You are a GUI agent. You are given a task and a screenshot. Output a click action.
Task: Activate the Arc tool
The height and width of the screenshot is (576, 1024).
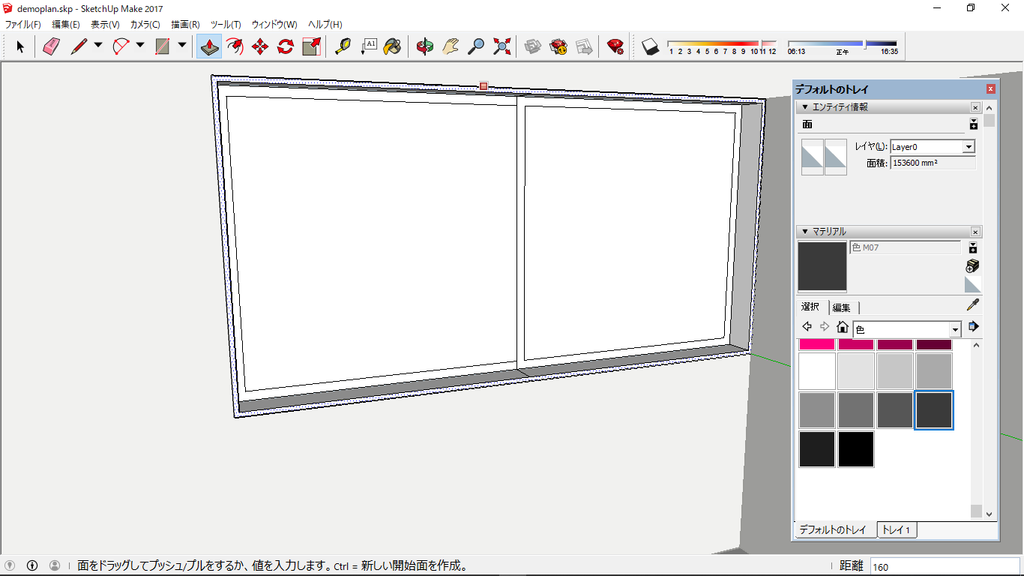coord(121,46)
